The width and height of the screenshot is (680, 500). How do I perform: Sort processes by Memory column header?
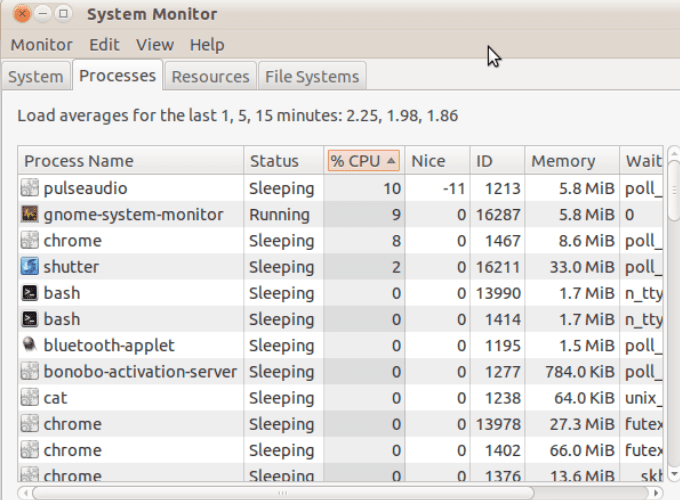point(568,161)
